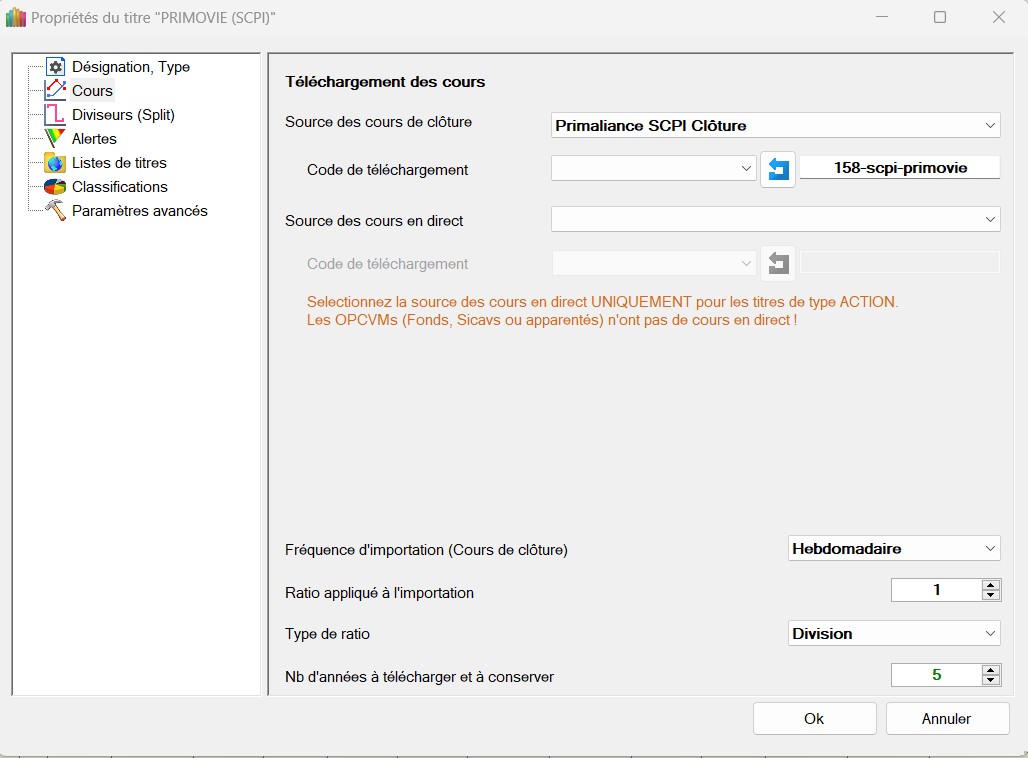Click the blue arrow transfer code button
1028x758 pixels.
coord(778,169)
